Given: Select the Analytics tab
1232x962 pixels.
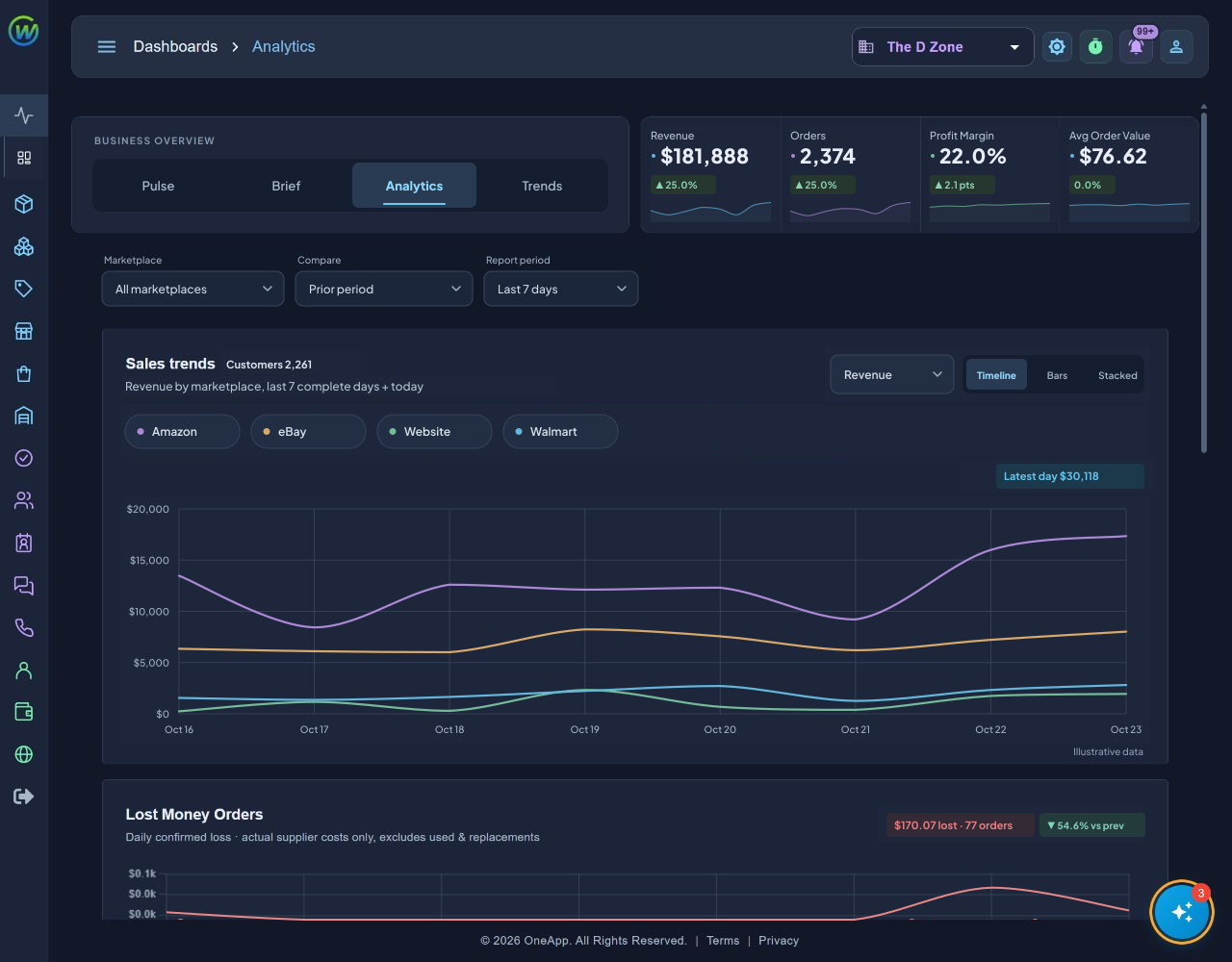Looking at the screenshot, I should click(x=414, y=186).
